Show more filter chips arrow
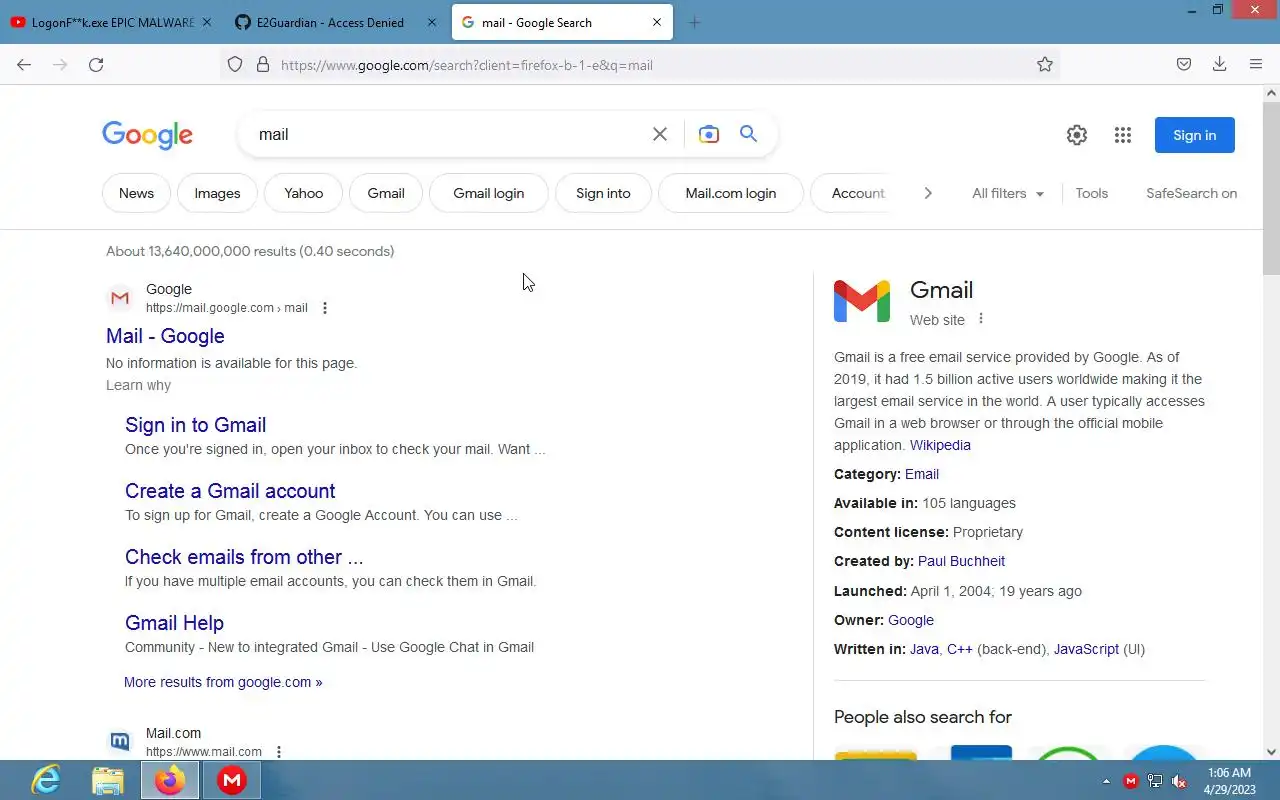 928,193
